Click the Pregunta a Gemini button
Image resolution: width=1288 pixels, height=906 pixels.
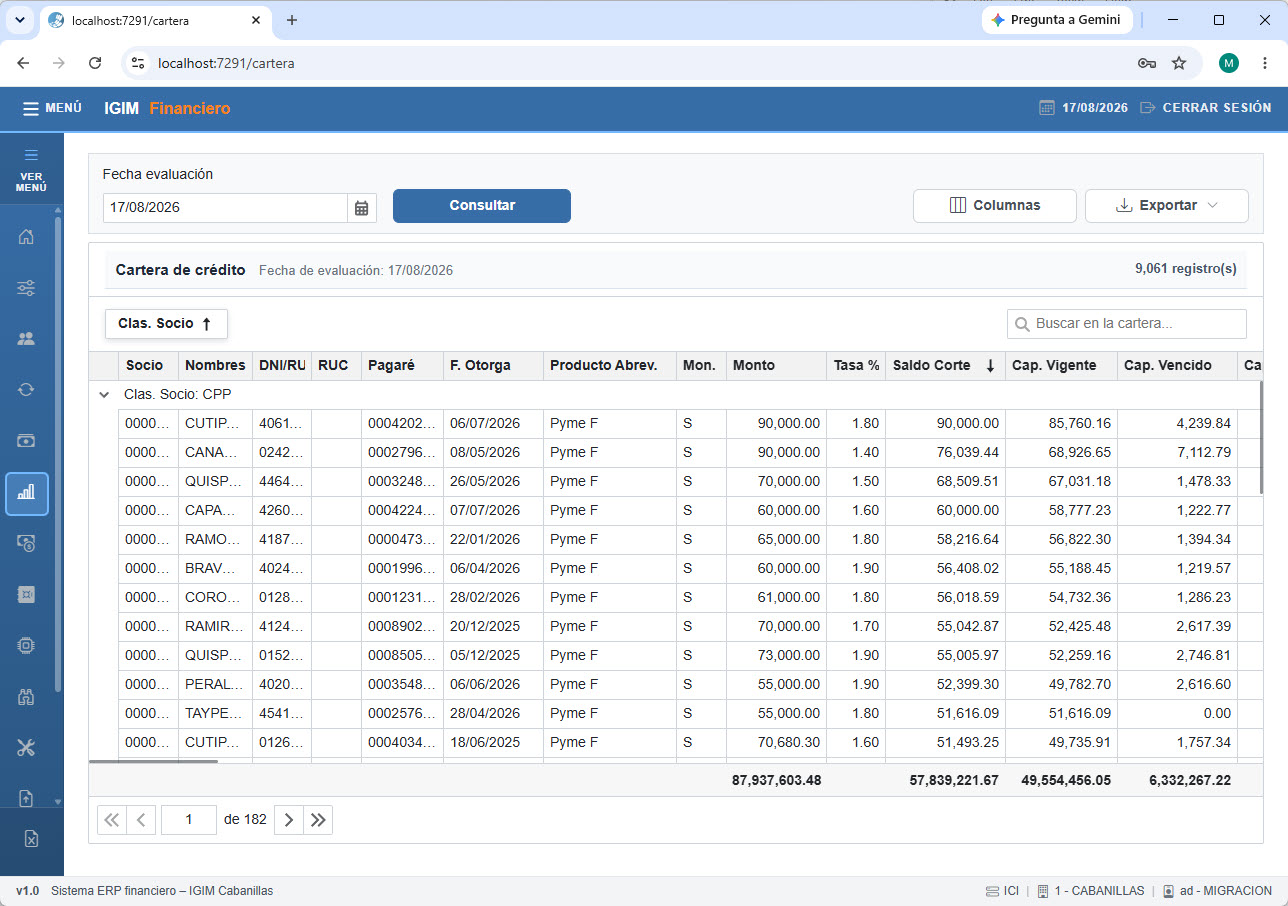point(1056,20)
